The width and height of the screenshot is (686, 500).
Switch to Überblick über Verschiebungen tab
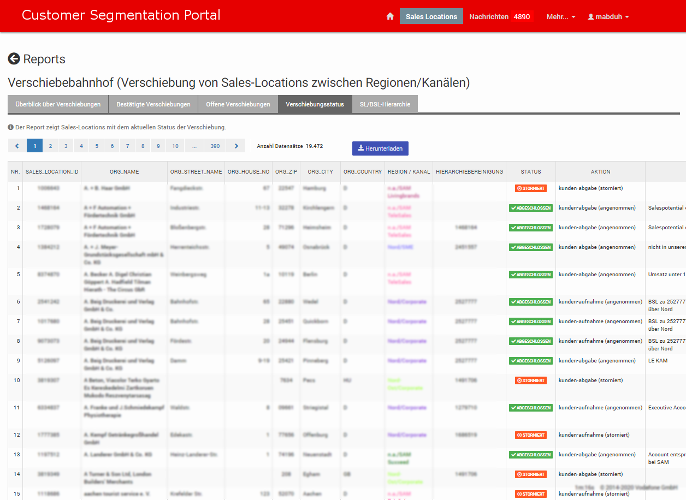58,105
